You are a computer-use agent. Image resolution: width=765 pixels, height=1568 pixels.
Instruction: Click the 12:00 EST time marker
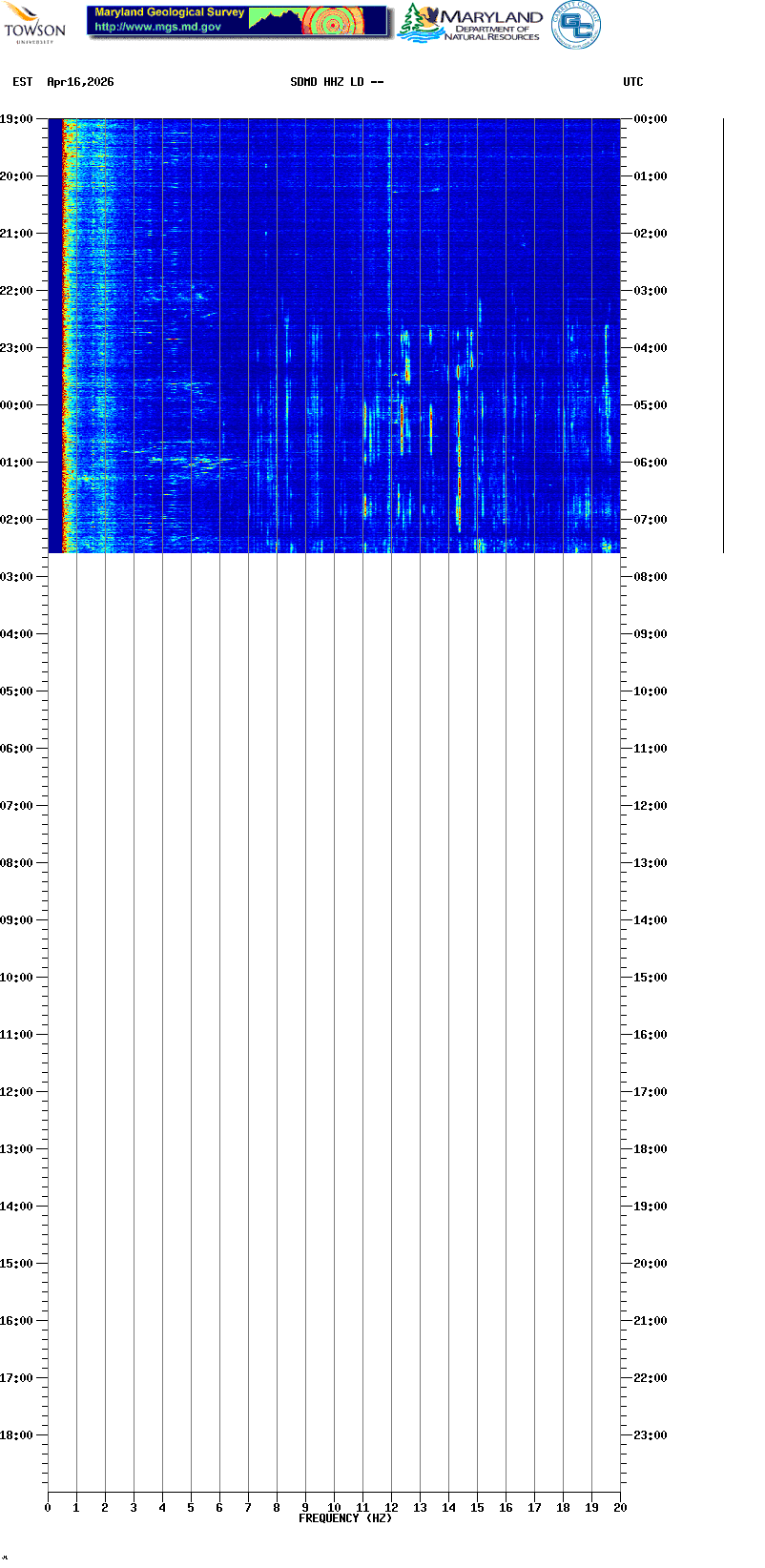[x=16, y=1092]
